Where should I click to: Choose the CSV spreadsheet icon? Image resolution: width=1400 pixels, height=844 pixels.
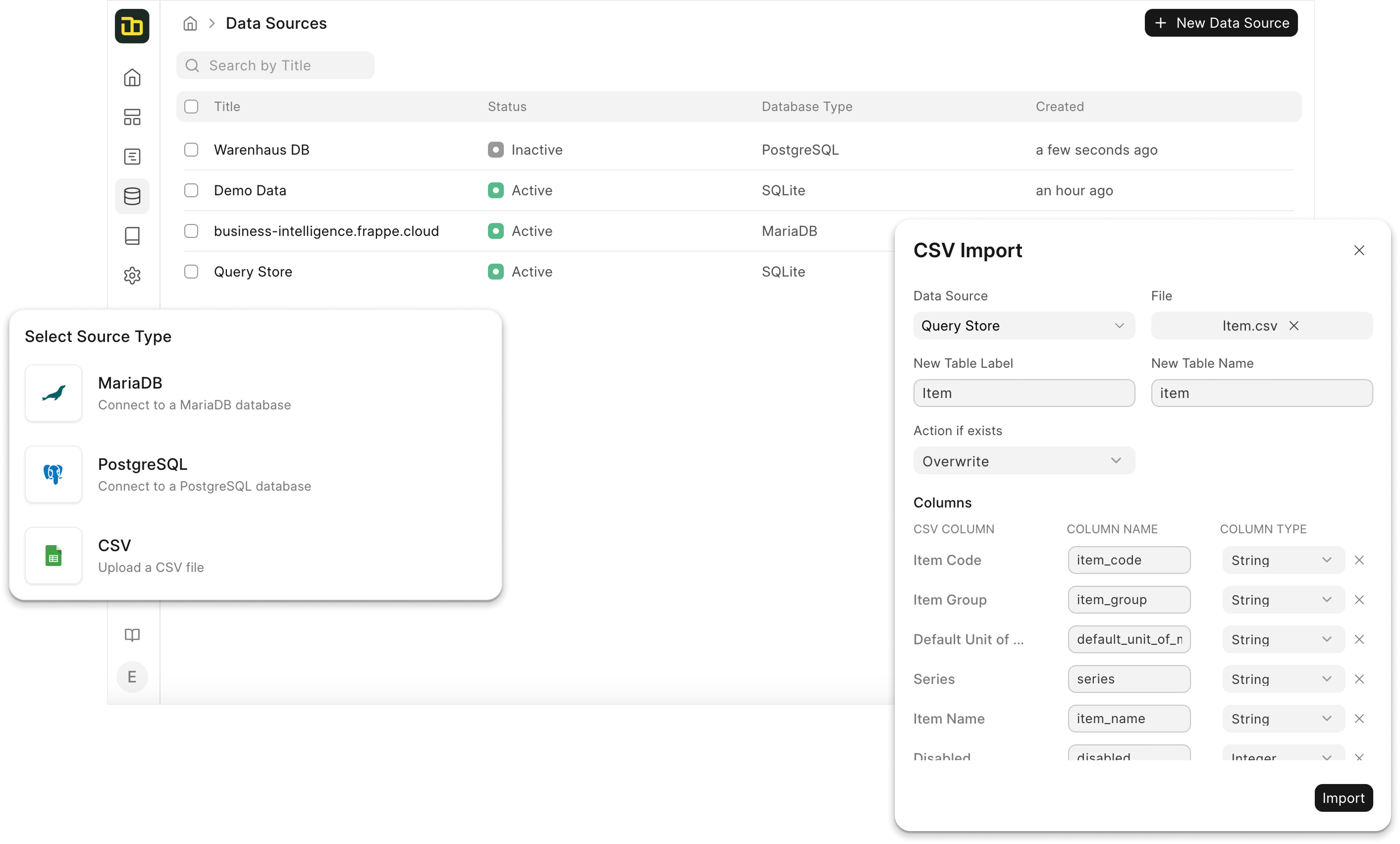[54, 555]
